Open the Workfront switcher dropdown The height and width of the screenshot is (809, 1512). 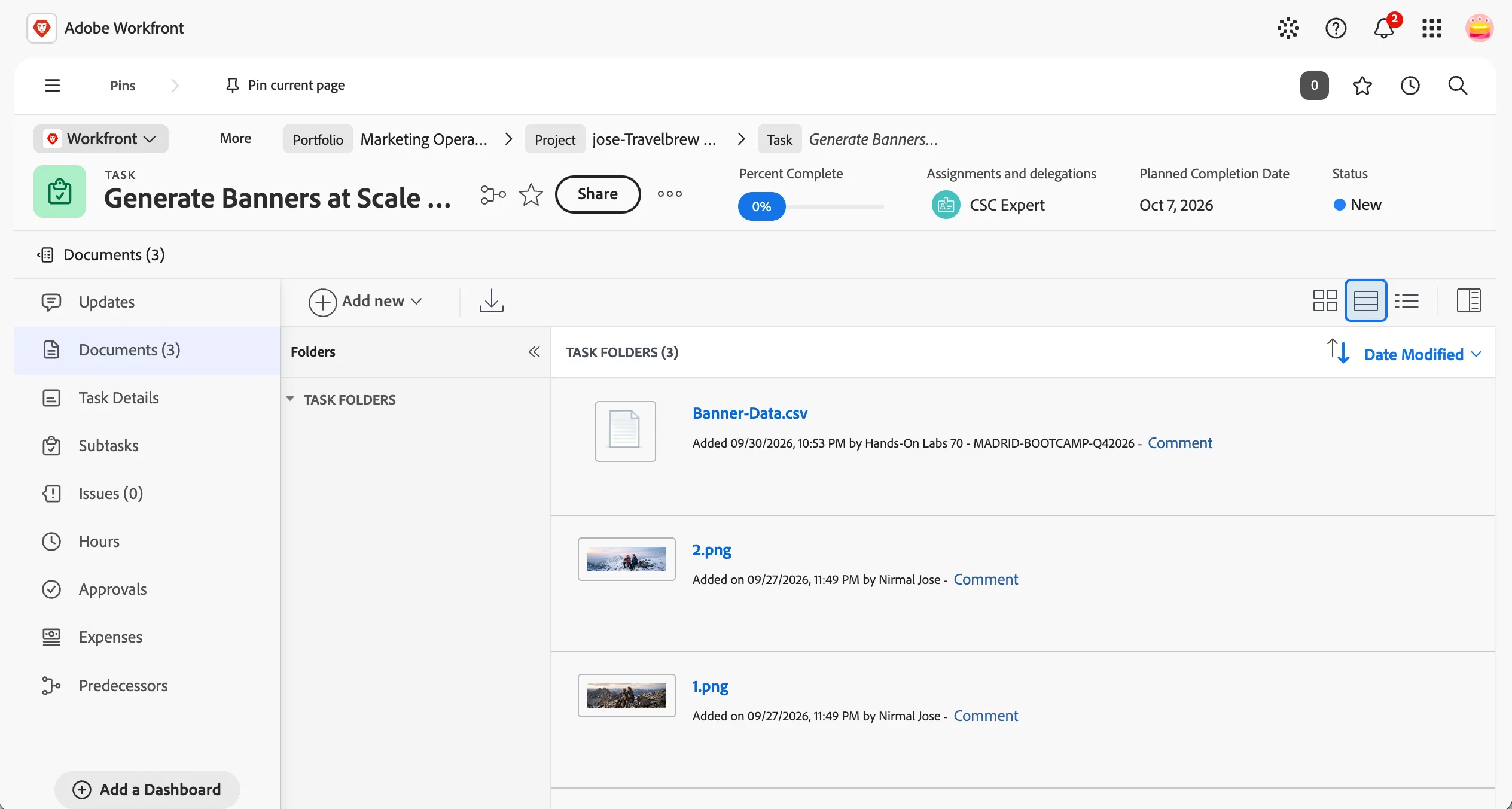[x=101, y=139]
